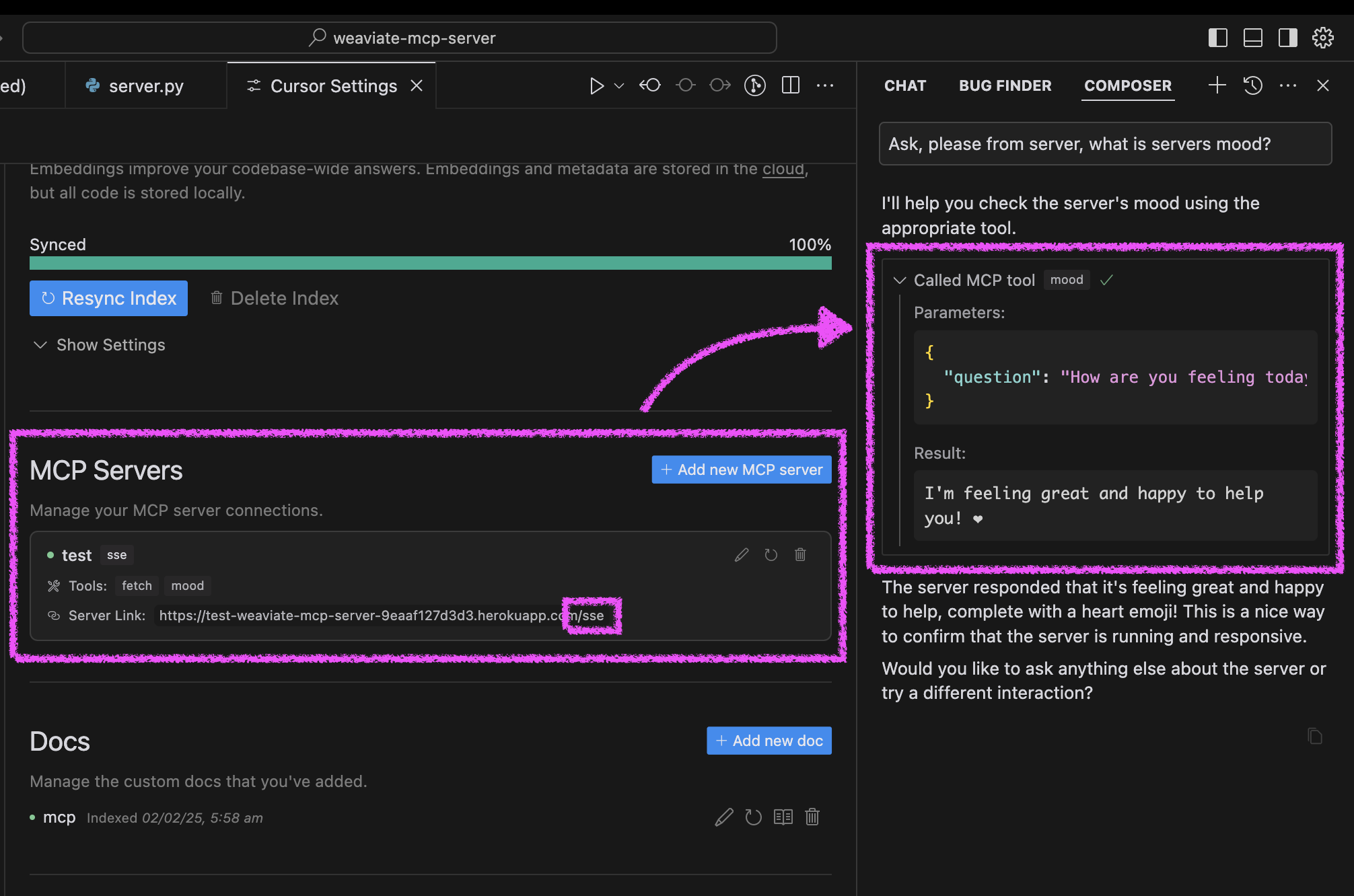Expand the Show Settings section
Viewport: 1354px width, 896px height.
97,345
